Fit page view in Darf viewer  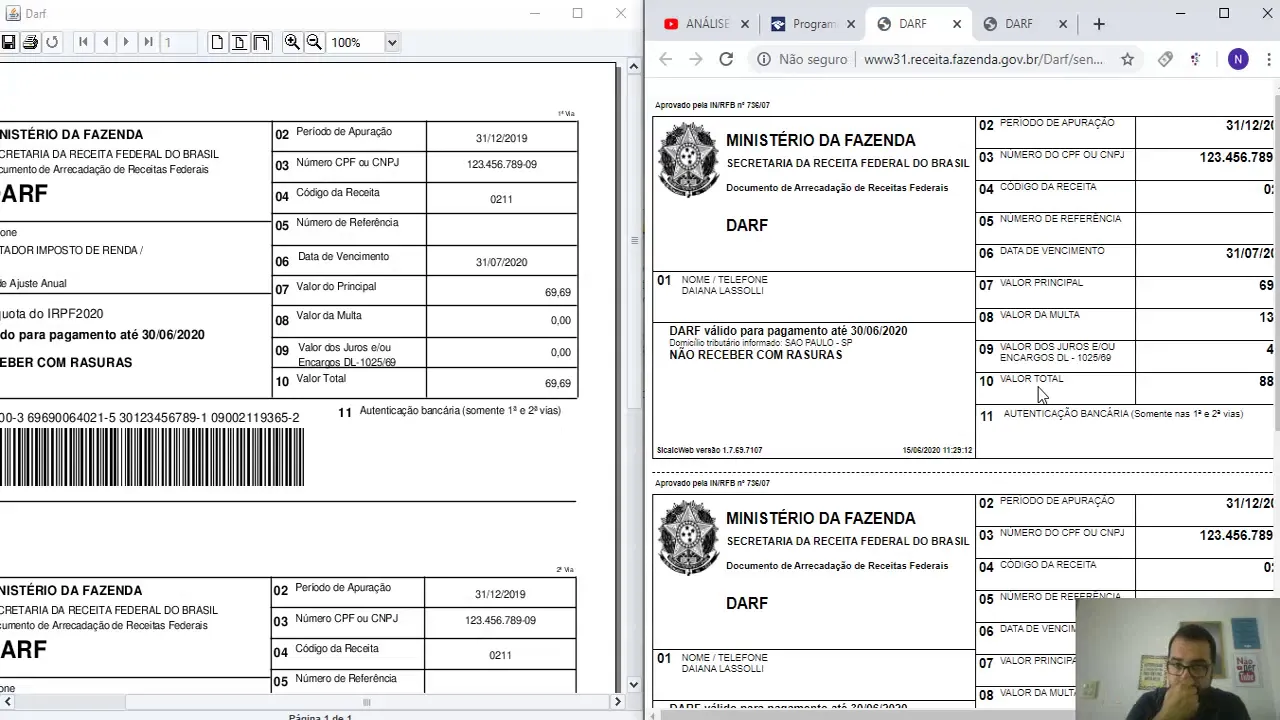(239, 42)
